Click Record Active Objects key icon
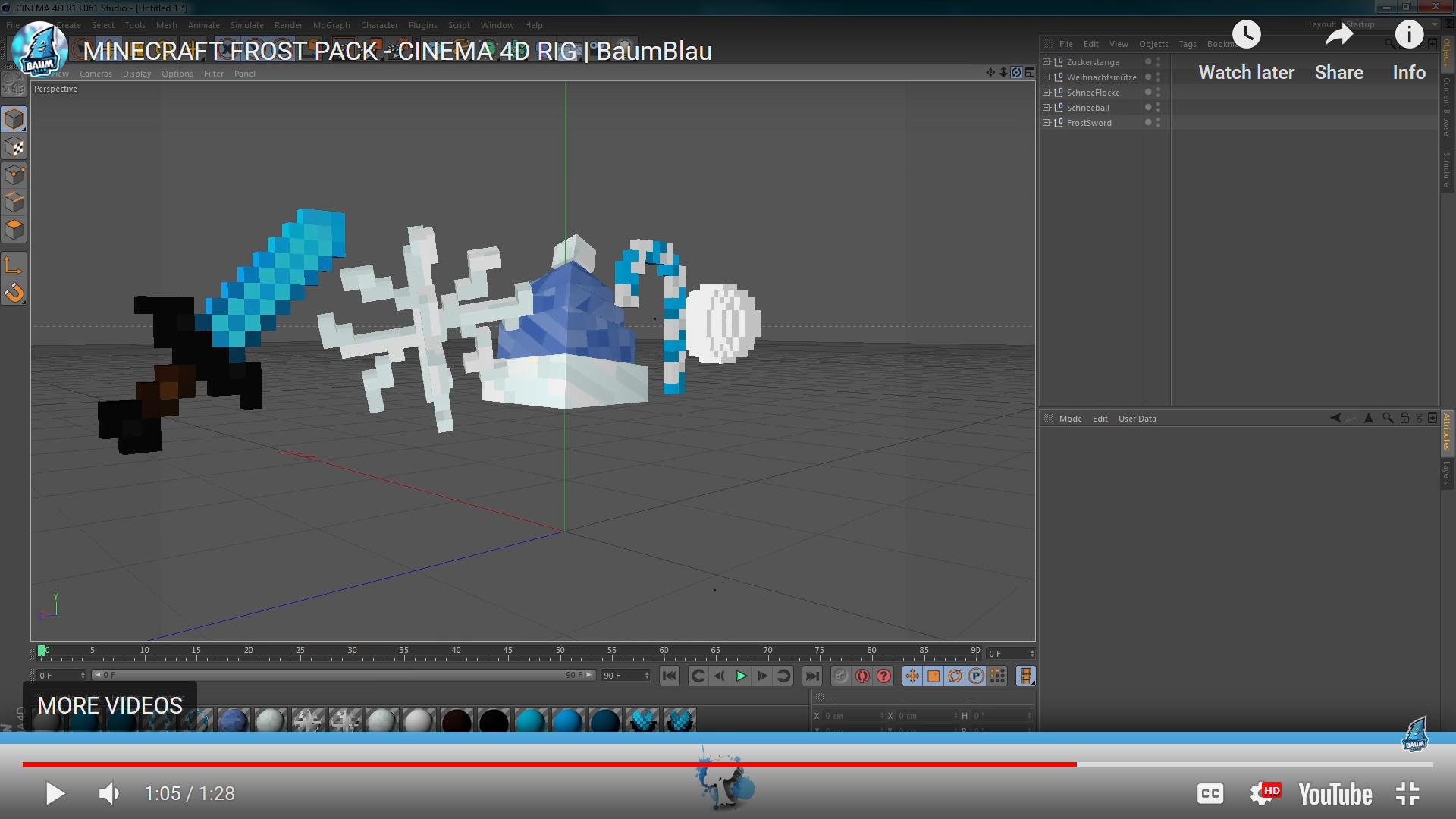Viewport: 1456px width, 819px height. coord(841,676)
